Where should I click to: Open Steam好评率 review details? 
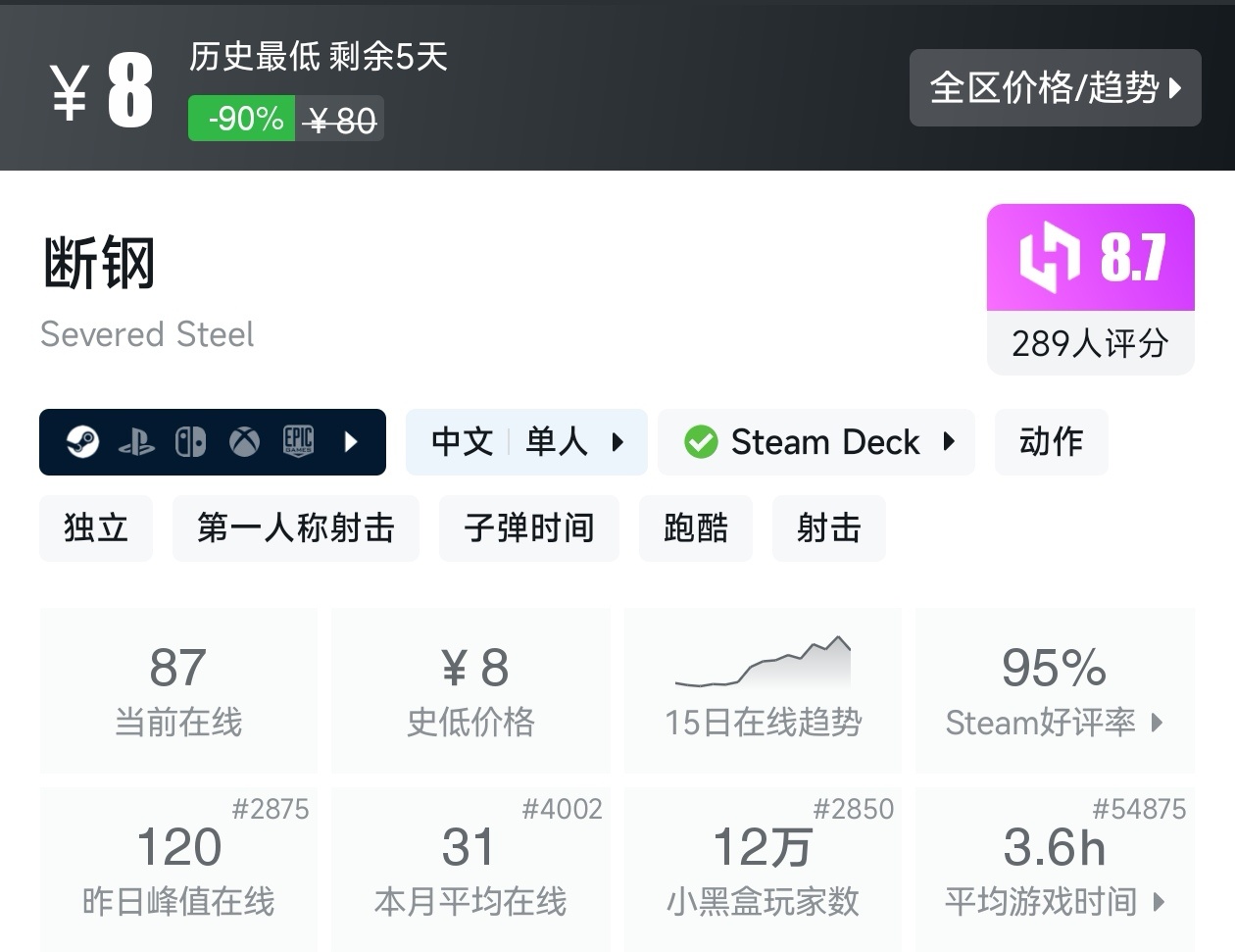click(1055, 723)
